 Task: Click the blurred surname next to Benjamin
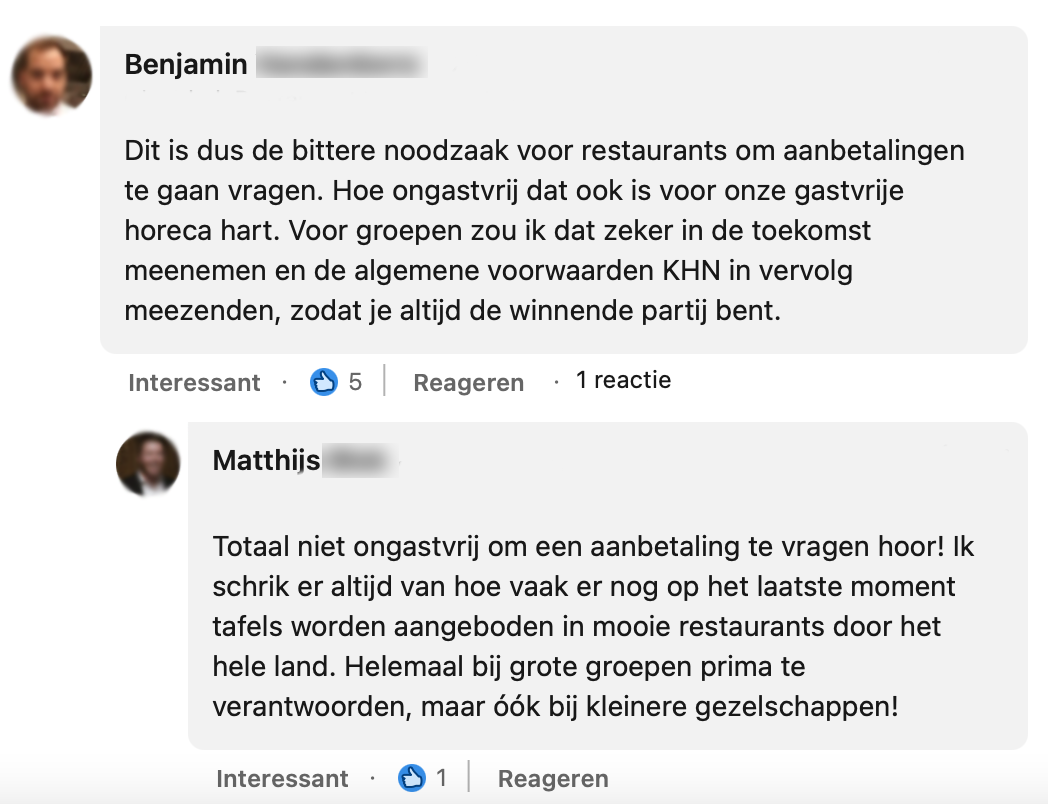pyautogui.click(x=340, y=64)
